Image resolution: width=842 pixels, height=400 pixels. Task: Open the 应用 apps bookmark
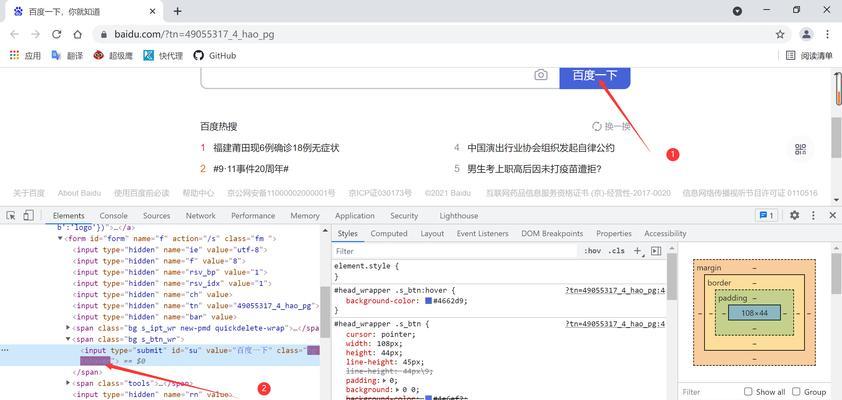pyautogui.click(x=25, y=55)
